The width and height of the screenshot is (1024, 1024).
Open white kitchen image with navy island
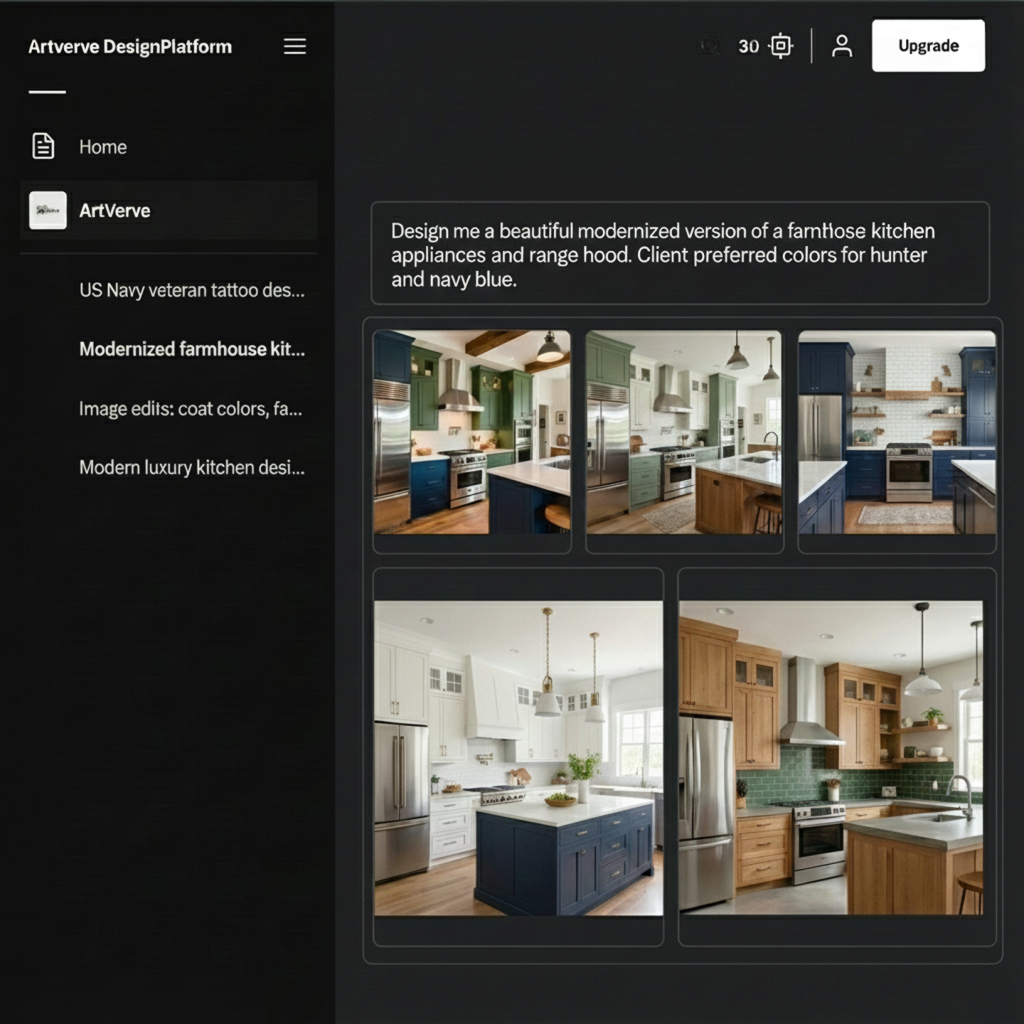(518, 758)
